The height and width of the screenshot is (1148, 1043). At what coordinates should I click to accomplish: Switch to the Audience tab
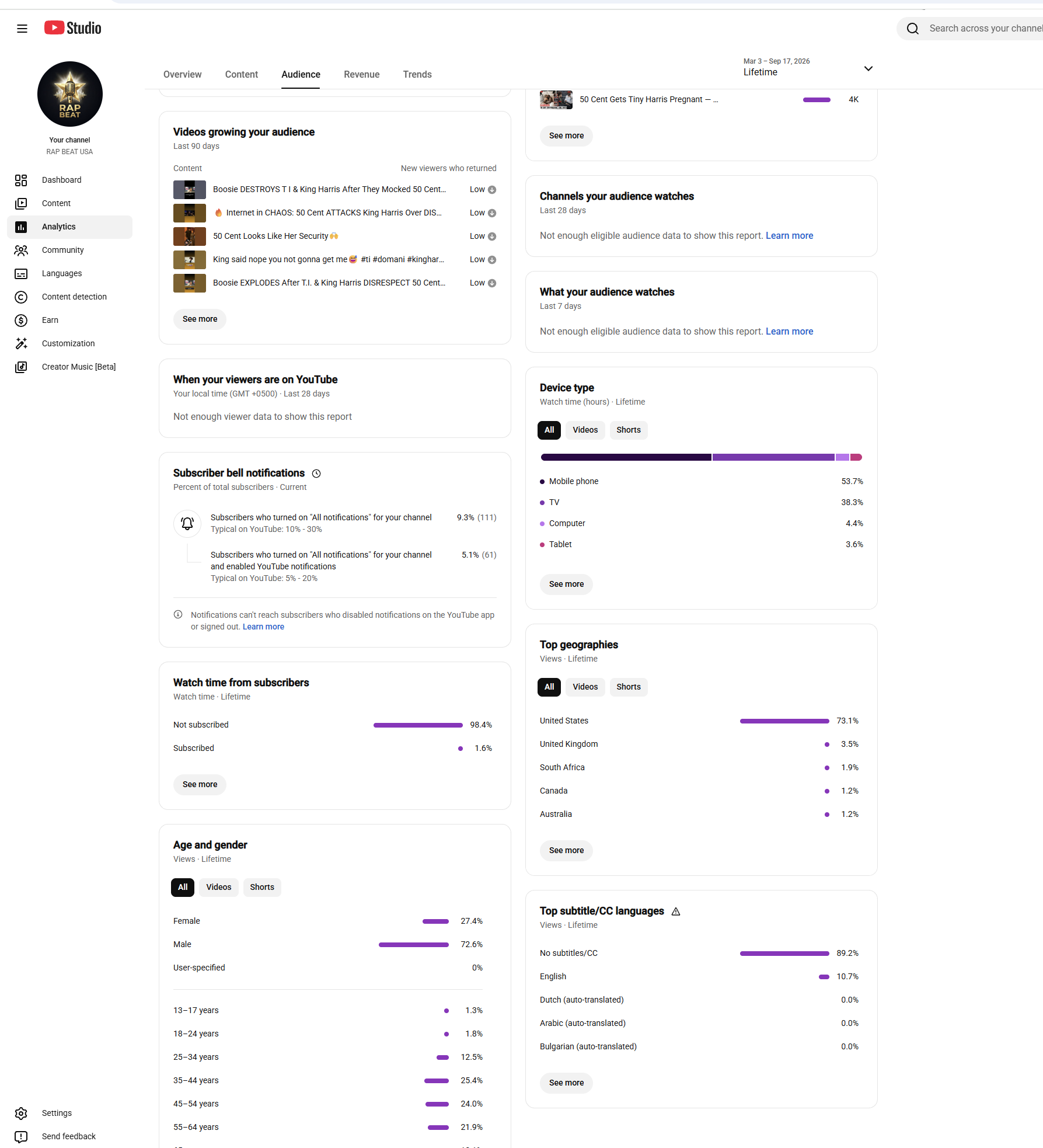(x=301, y=75)
